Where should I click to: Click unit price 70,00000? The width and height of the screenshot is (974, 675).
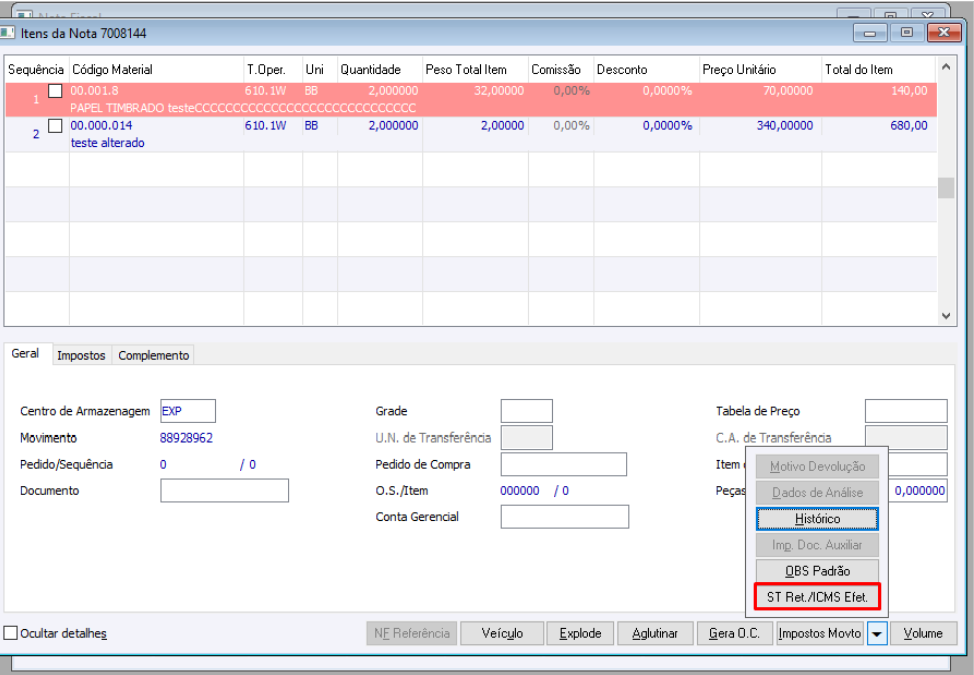tap(788, 91)
